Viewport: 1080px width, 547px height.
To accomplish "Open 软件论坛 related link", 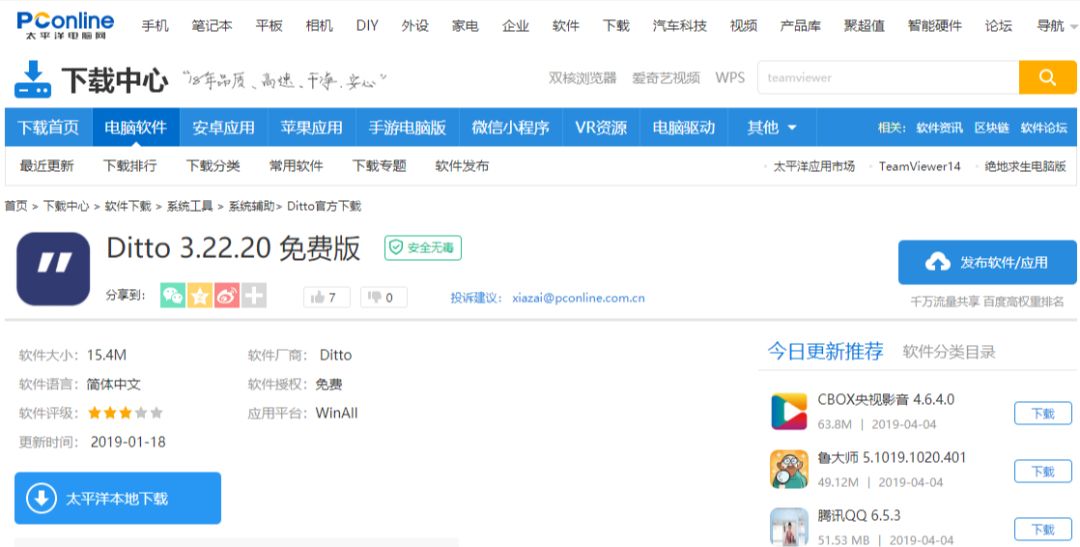I will 1043,127.
